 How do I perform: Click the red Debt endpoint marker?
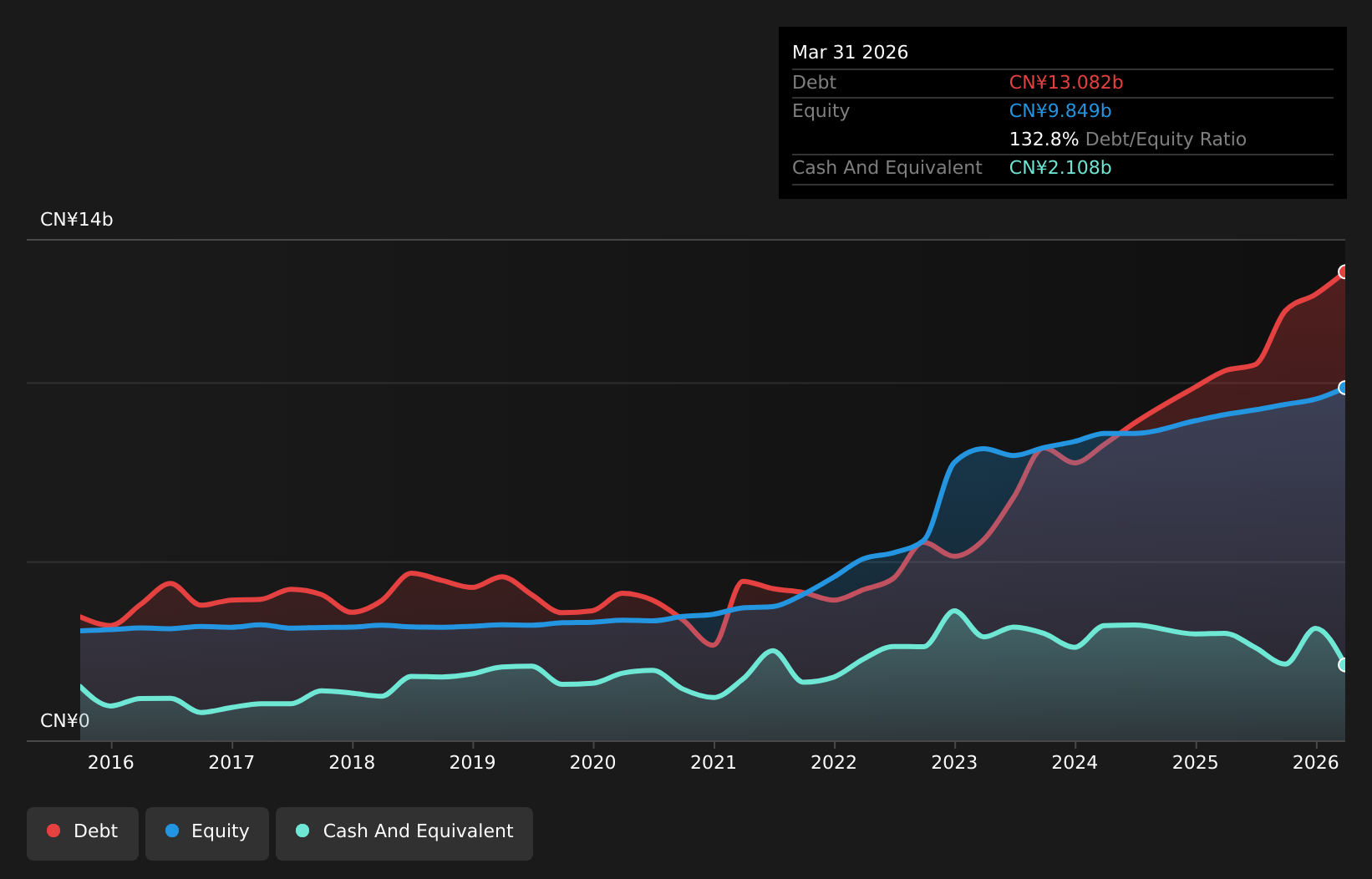1344,272
